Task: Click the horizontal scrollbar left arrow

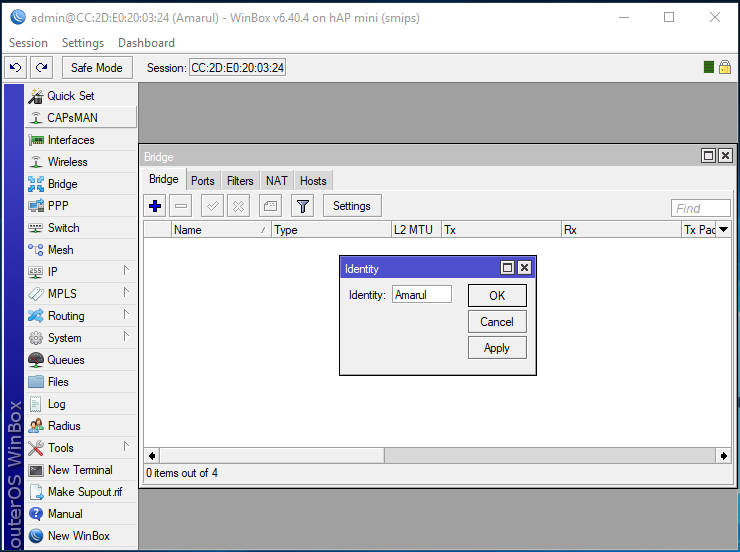Action: coord(152,456)
